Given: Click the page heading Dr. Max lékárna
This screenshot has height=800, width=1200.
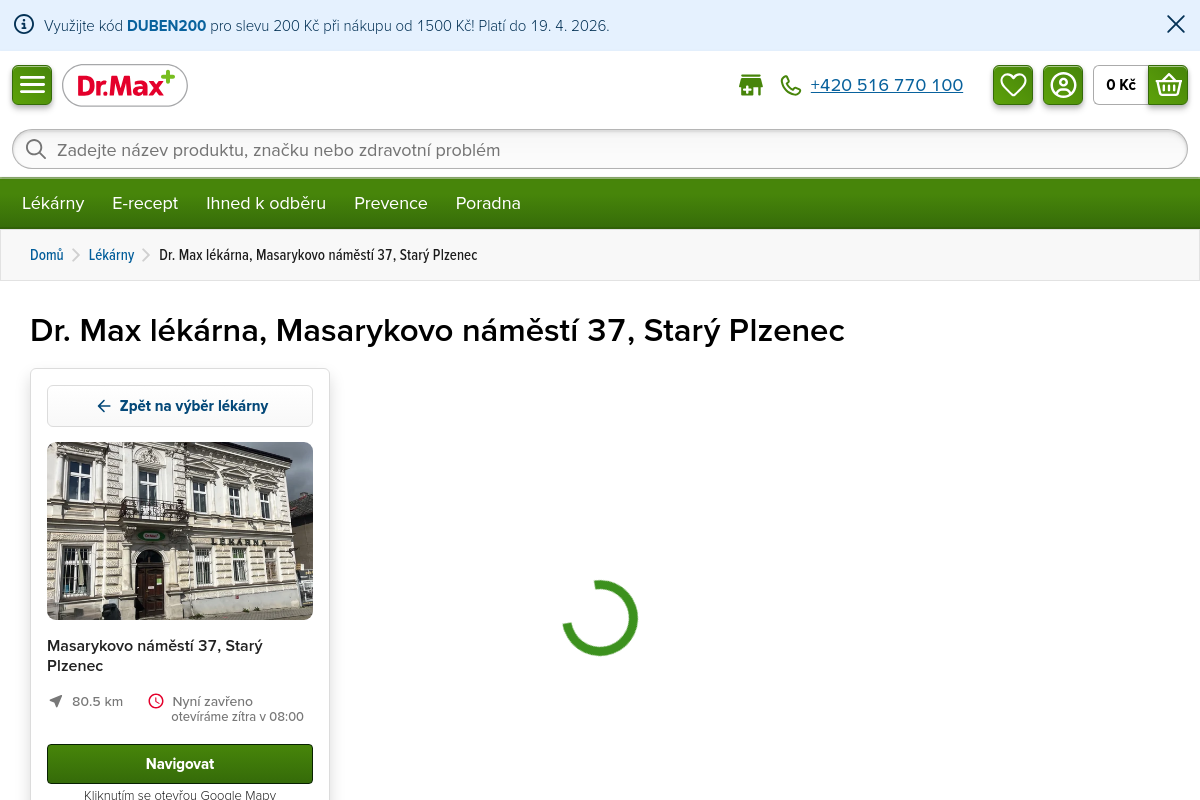Looking at the screenshot, I should [x=438, y=330].
